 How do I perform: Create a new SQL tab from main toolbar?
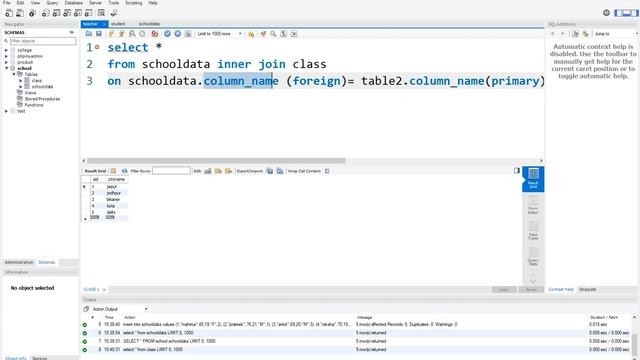point(9,13)
